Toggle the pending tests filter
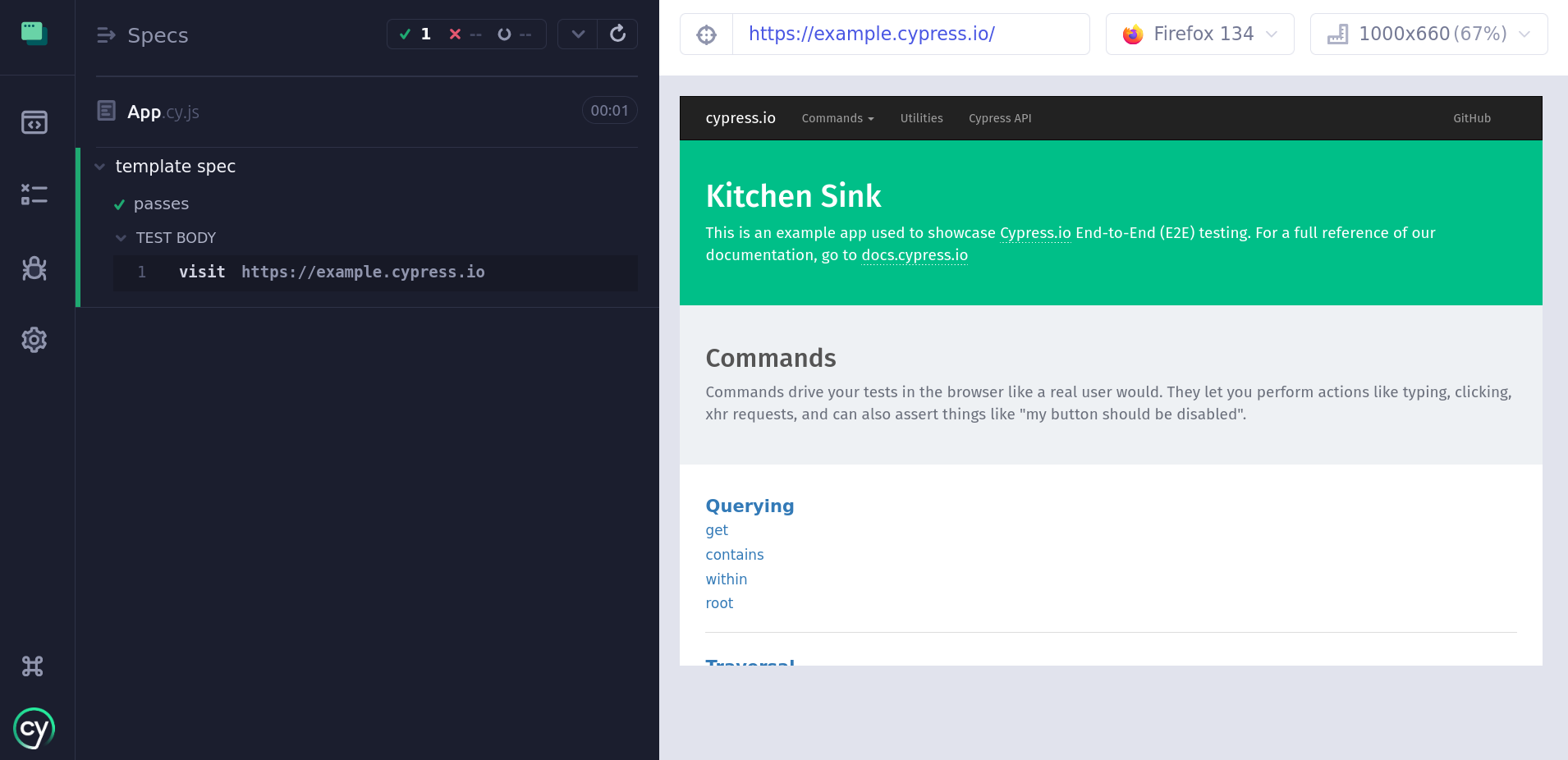1568x760 pixels. point(516,34)
